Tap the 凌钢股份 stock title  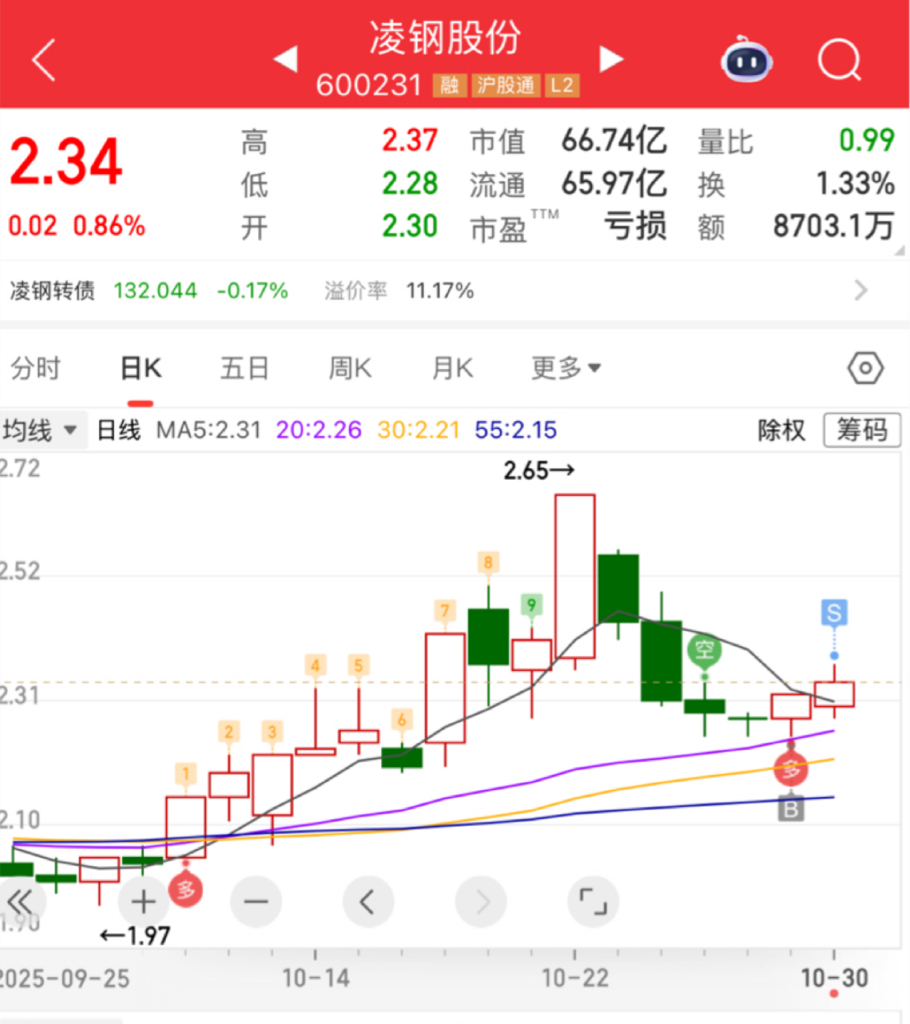click(x=445, y=37)
